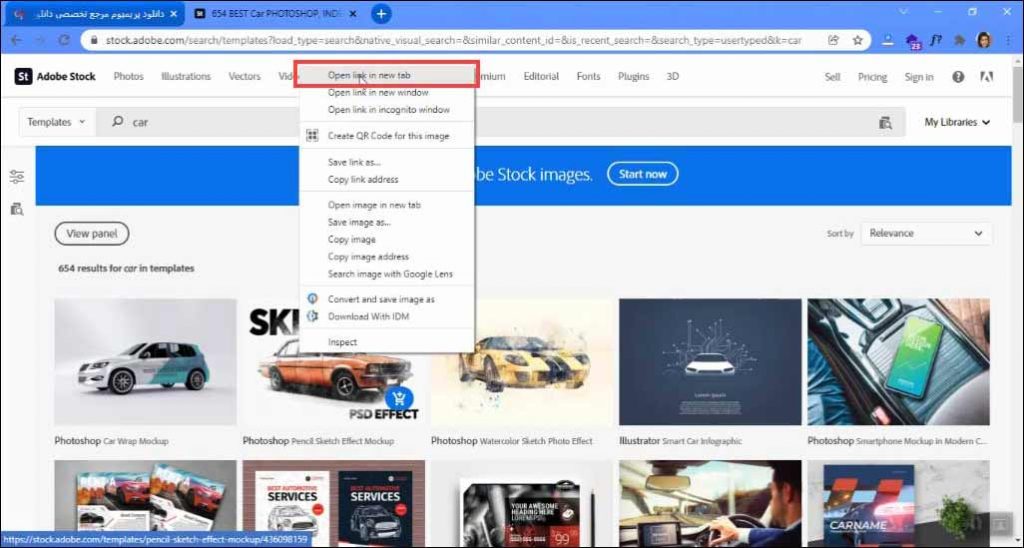Choose Open link in new tab
The height and width of the screenshot is (548, 1024).
click(387, 75)
